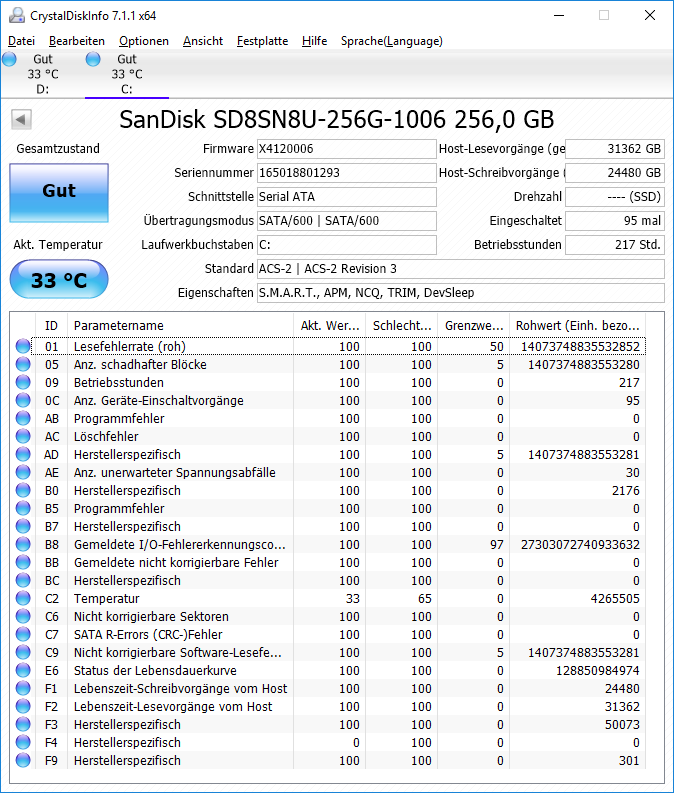This screenshot has width=674, height=793.
Task: Click the Standard field ACS-2 Revision 3
Action: click(461, 269)
